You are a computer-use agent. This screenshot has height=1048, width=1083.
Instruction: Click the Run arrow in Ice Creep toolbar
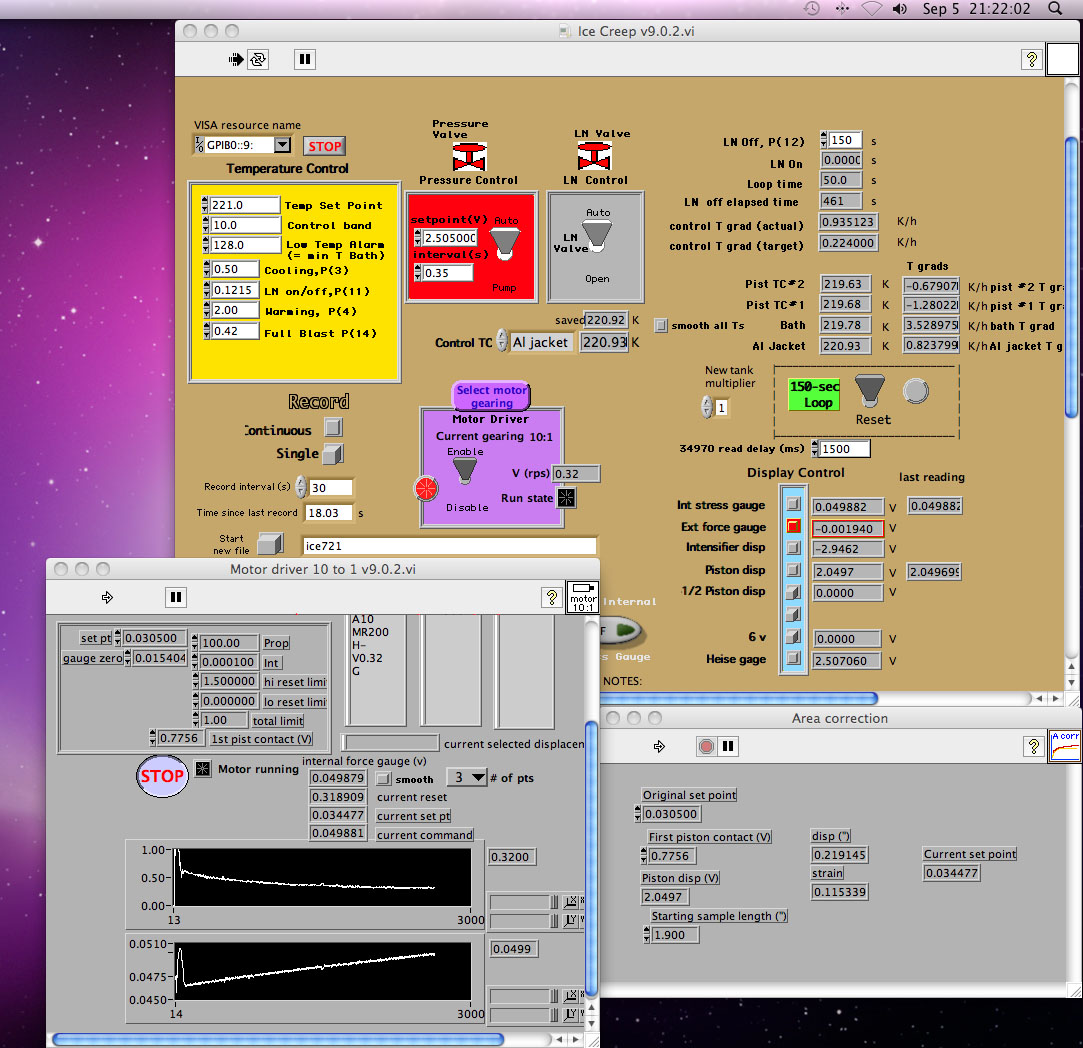tap(235, 60)
